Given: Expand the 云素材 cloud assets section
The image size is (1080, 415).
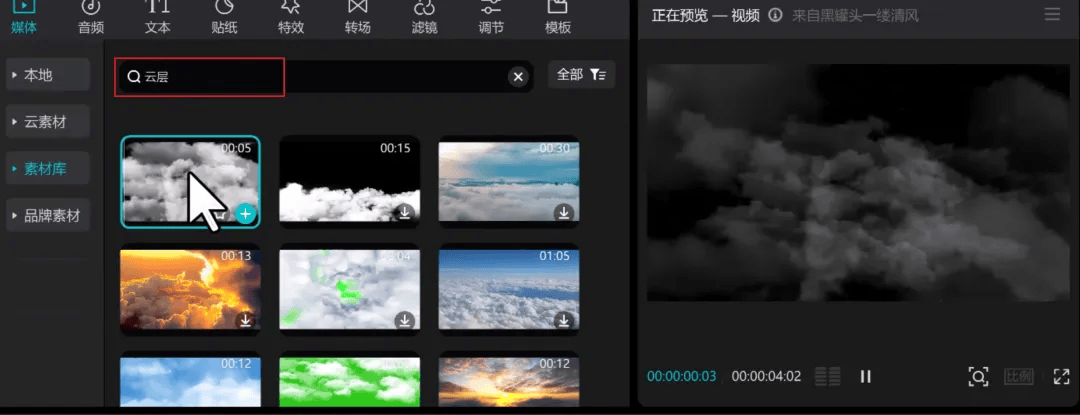Looking at the screenshot, I should 48,122.
